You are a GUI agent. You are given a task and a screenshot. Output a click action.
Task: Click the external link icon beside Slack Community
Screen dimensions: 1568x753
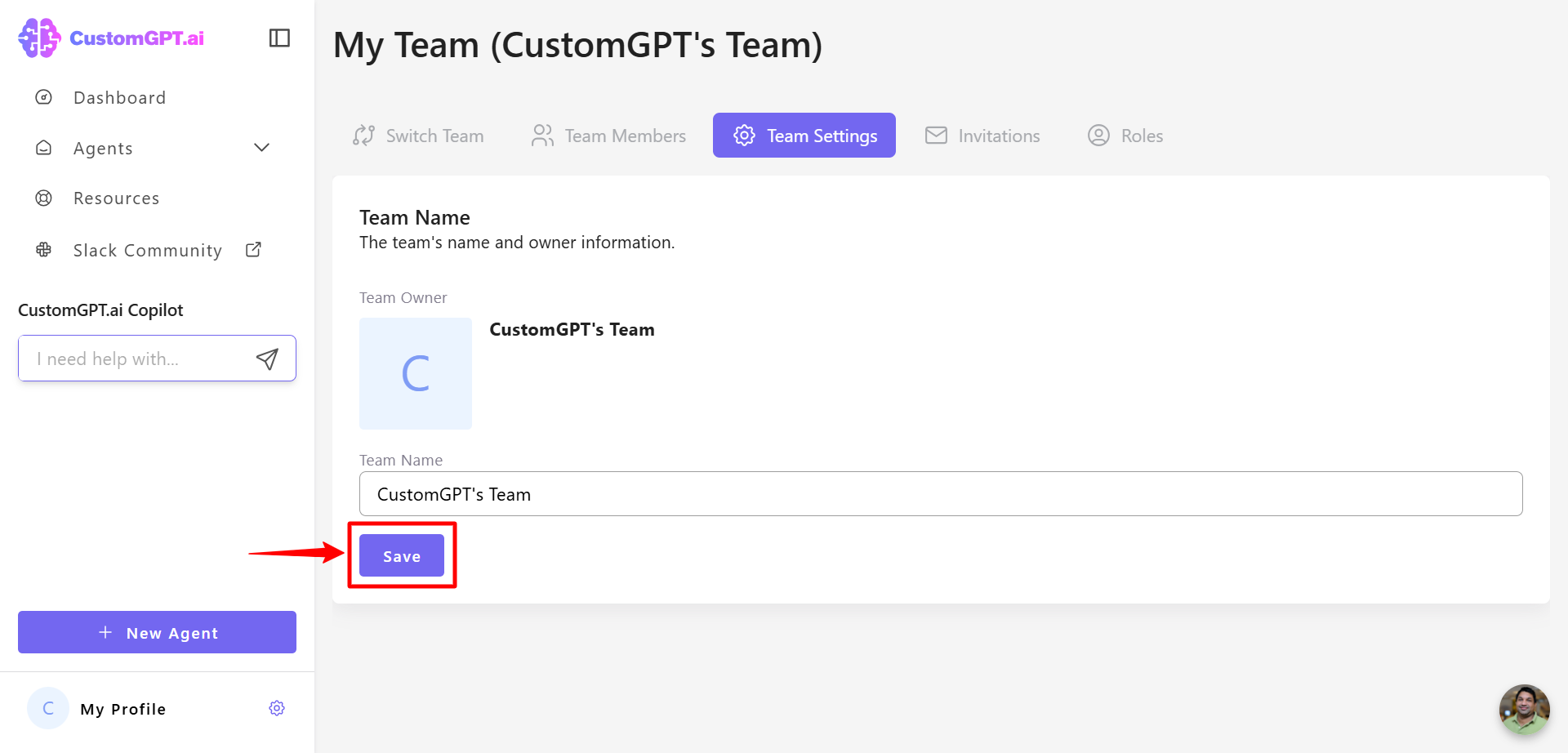[x=254, y=249]
